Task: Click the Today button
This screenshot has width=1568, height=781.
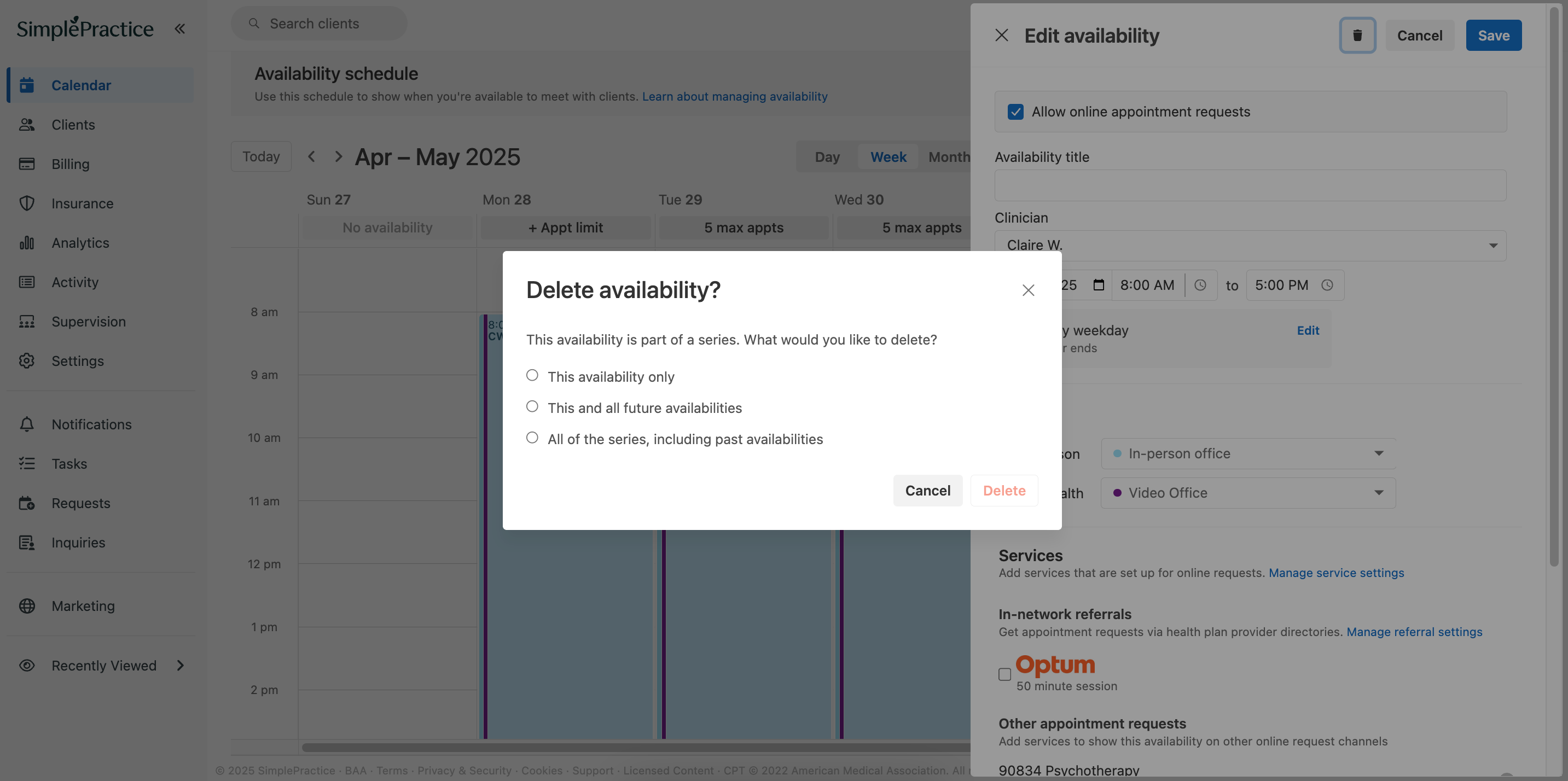Action: click(x=261, y=156)
